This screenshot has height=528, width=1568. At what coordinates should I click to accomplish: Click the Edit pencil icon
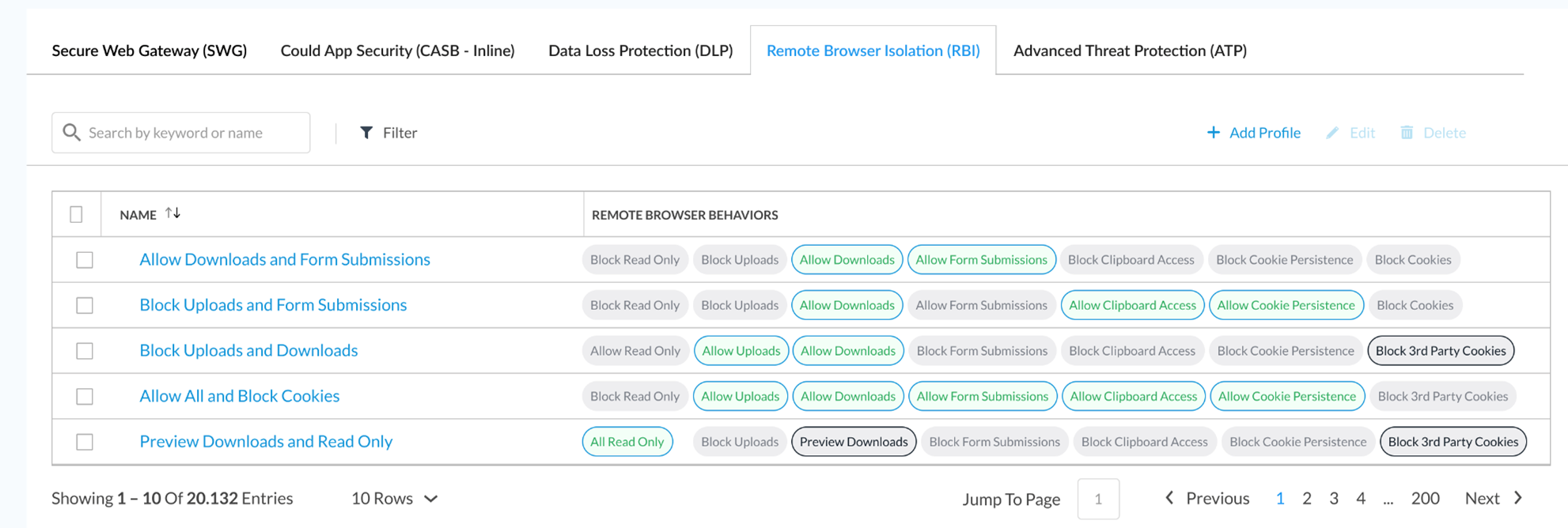(1332, 133)
